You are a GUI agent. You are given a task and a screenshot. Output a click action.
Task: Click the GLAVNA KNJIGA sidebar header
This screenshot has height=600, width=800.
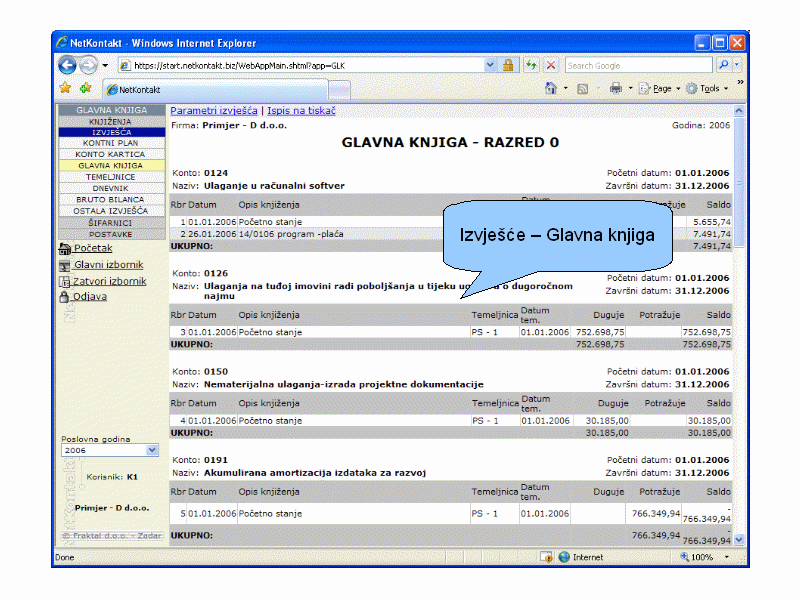(112, 110)
